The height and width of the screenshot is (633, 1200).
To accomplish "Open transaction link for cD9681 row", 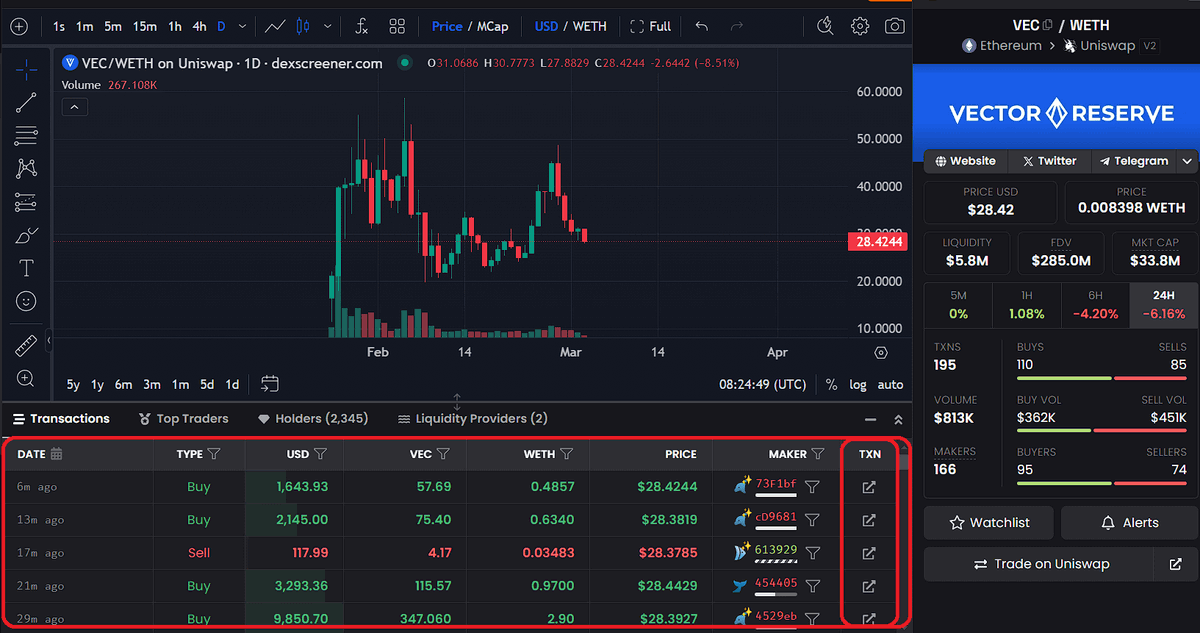I will [869, 520].
